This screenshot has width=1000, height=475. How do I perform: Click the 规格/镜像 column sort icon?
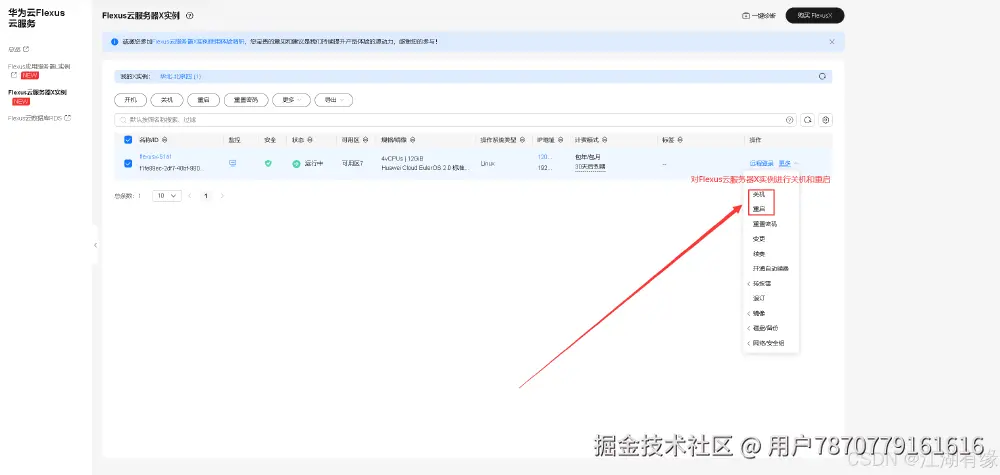[x=412, y=140]
